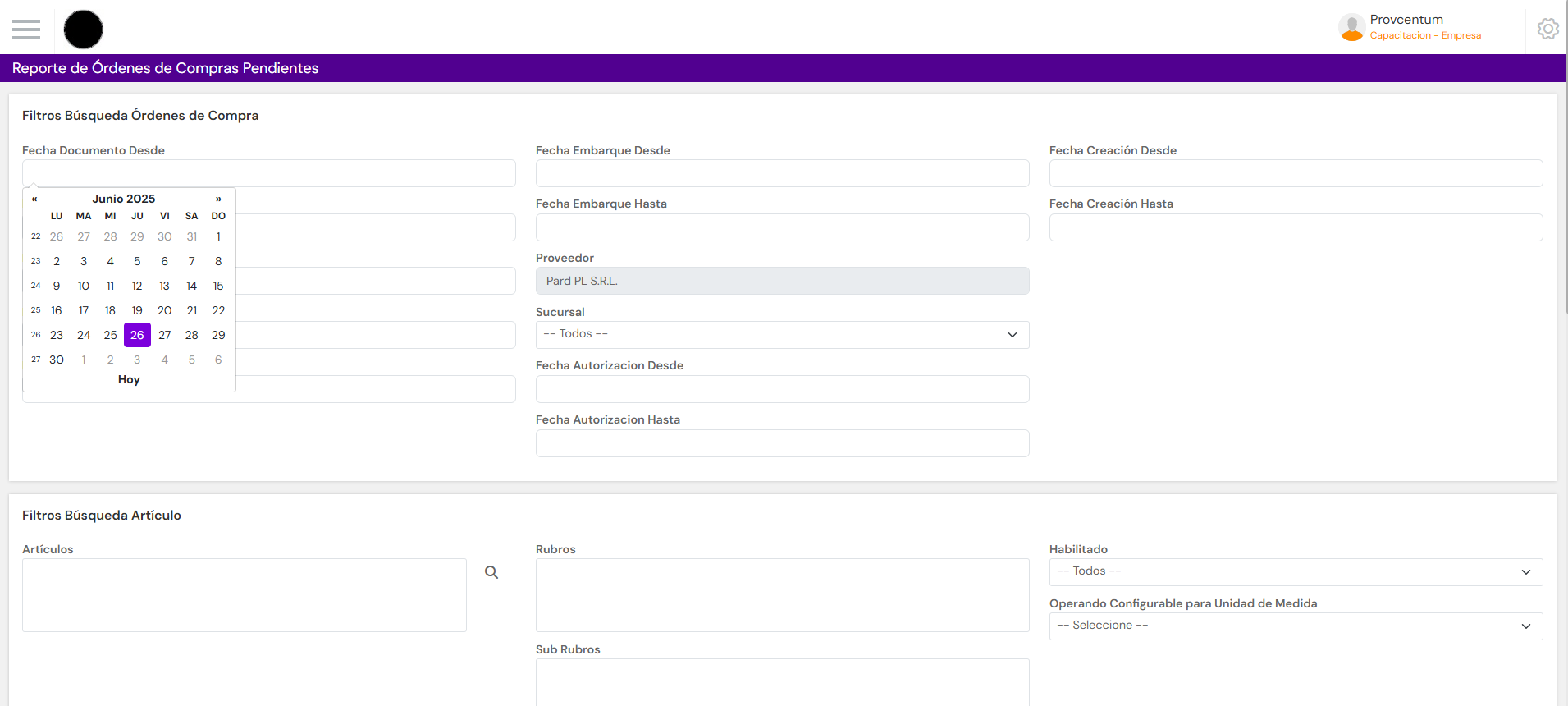
Task: Click the Artículos label
Action: pos(48,549)
